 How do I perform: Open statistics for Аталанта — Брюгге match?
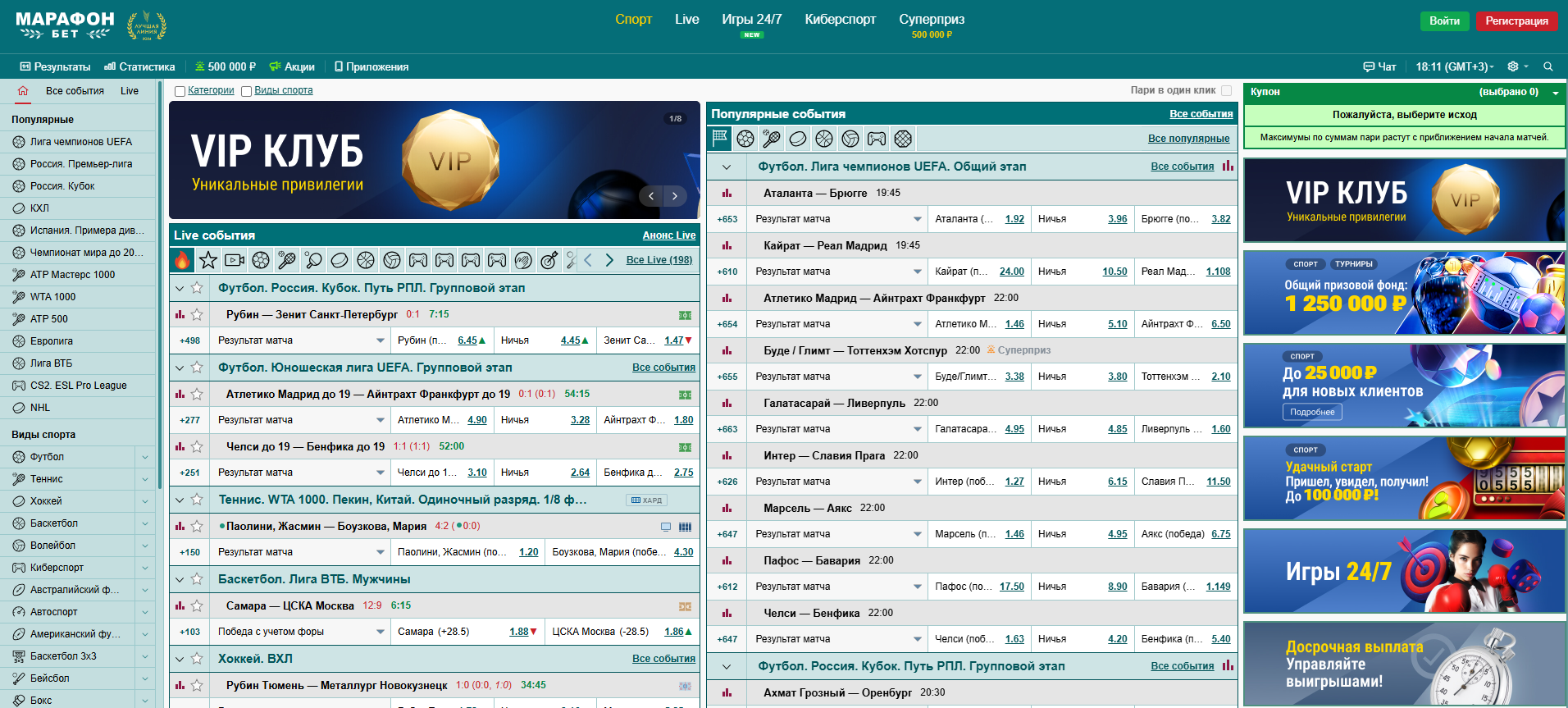click(x=727, y=194)
